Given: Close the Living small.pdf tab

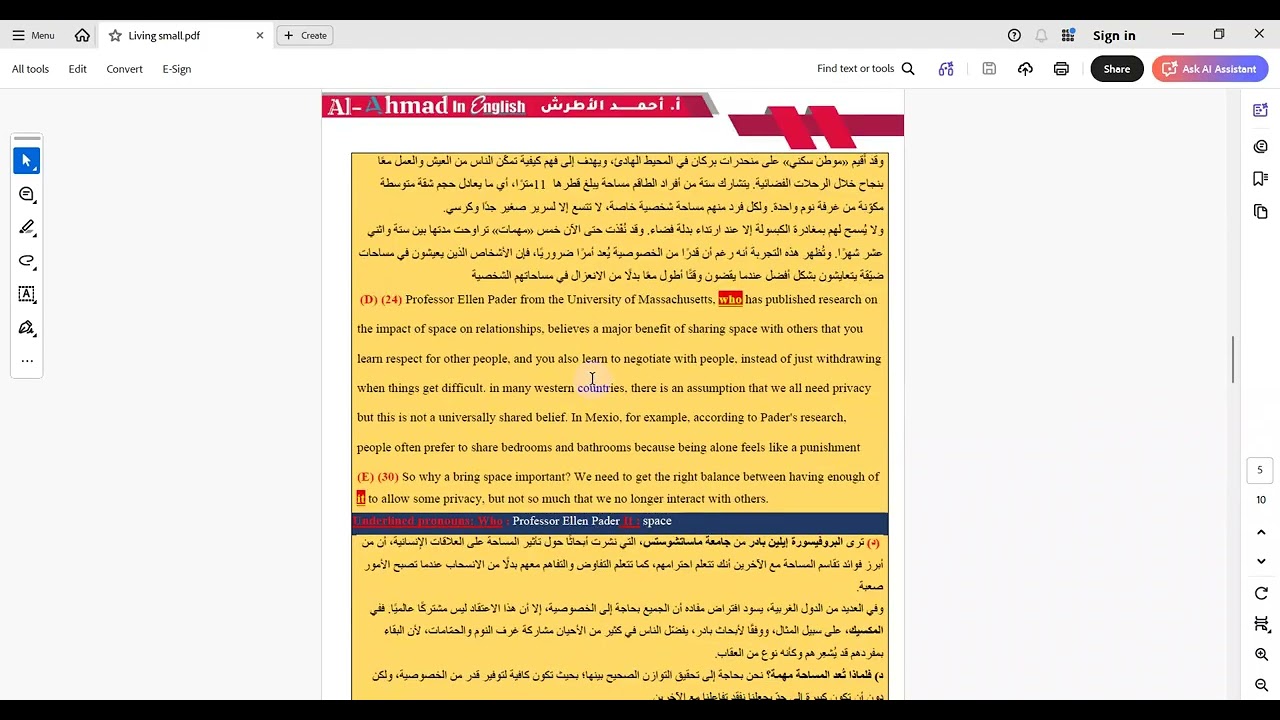Looking at the screenshot, I should click(260, 35).
